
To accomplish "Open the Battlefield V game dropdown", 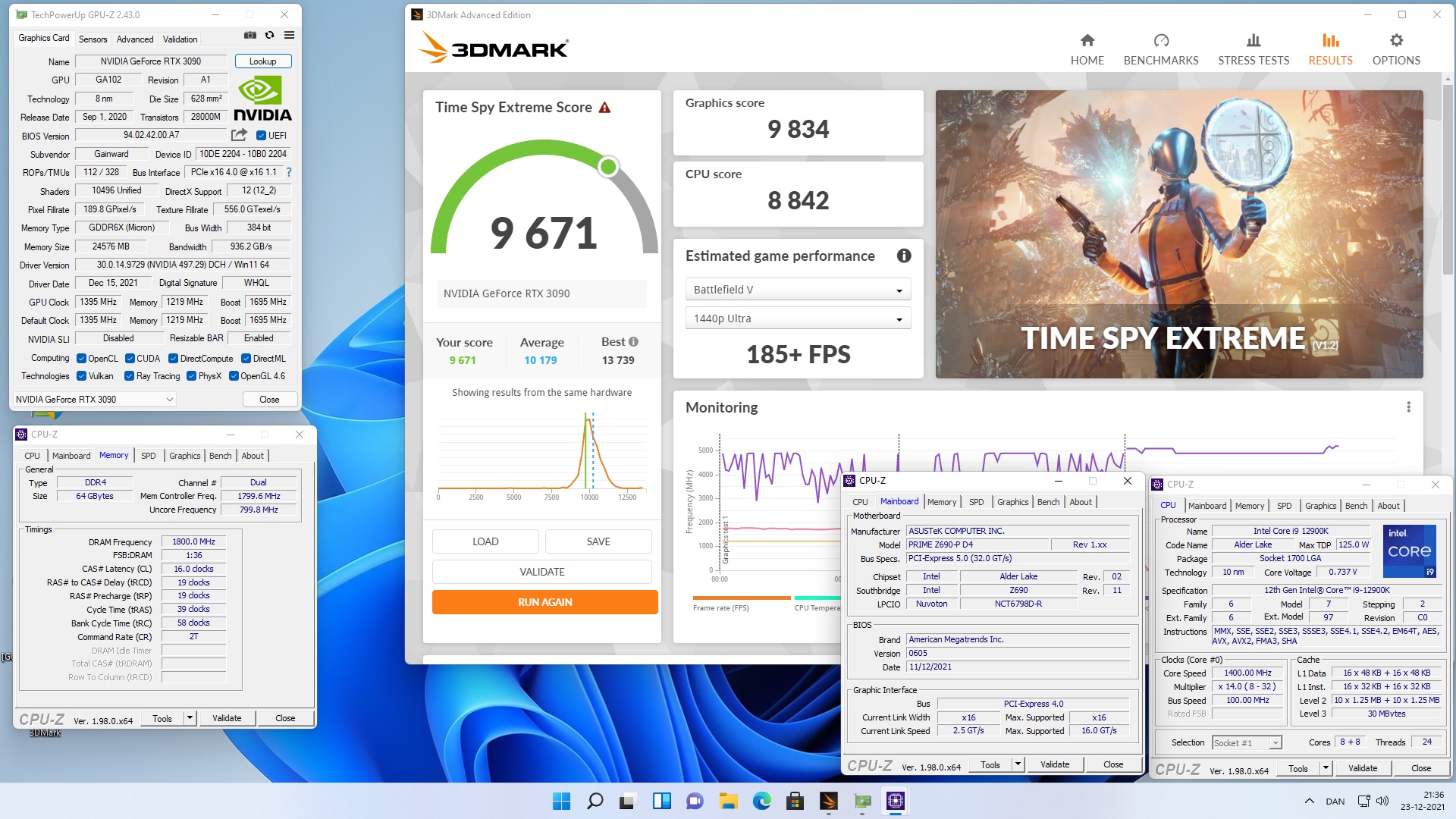I will (x=798, y=290).
